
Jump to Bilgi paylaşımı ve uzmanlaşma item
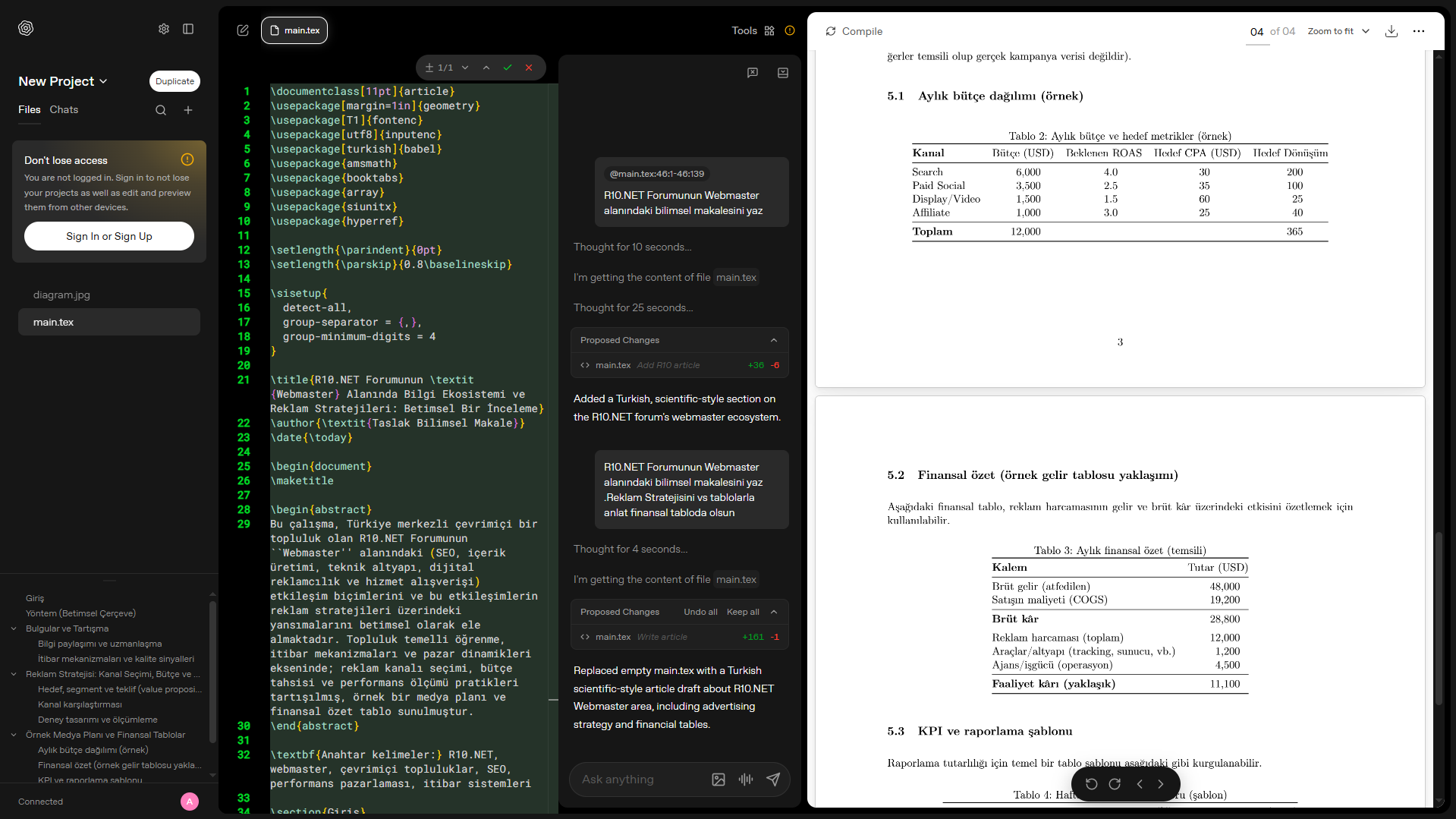99,644
